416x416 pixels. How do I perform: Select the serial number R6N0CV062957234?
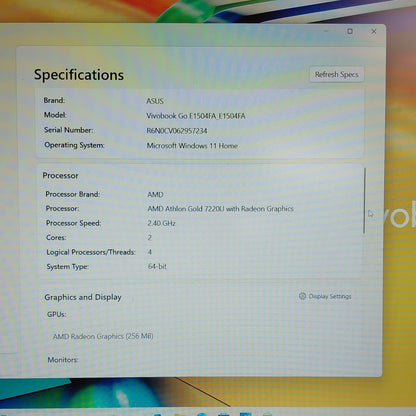pyautogui.click(x=177, y=131)
